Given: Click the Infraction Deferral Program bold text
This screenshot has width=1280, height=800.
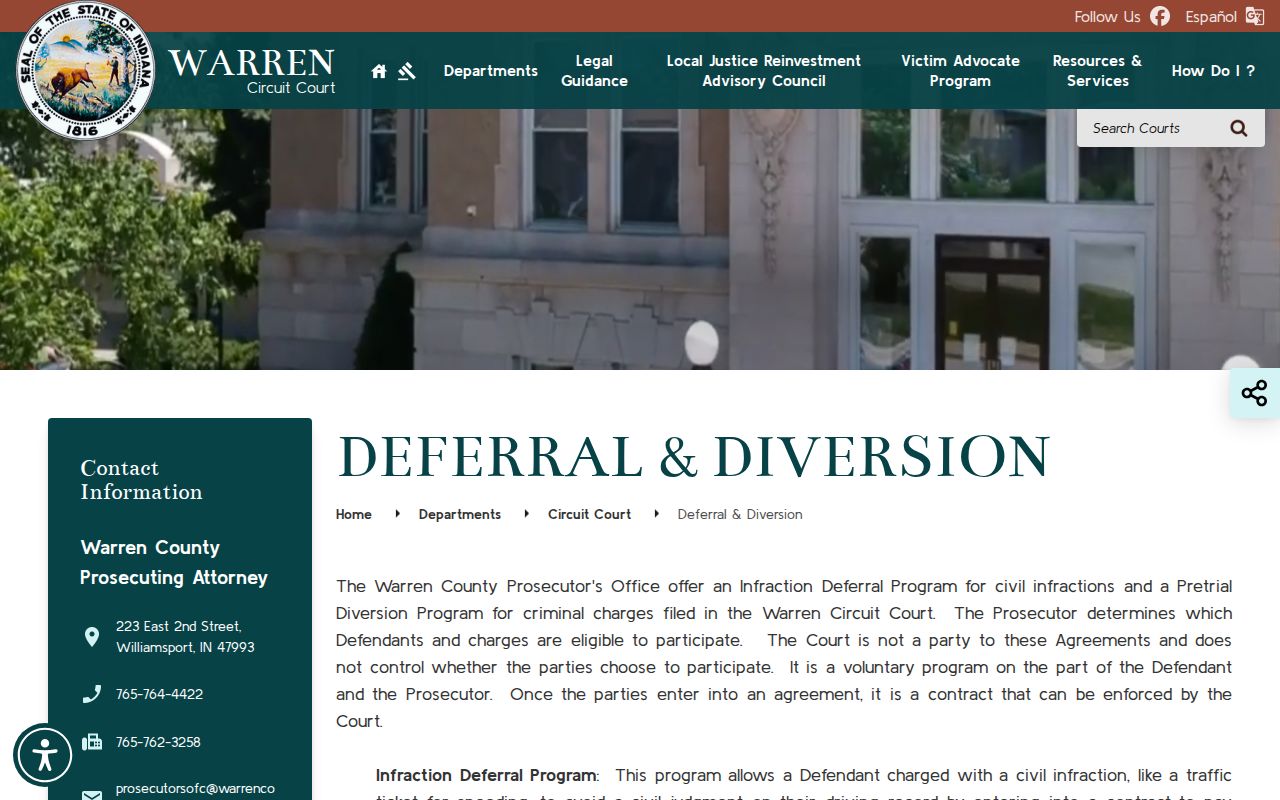Looking at the screenshot, I should (x=486, y=775).
